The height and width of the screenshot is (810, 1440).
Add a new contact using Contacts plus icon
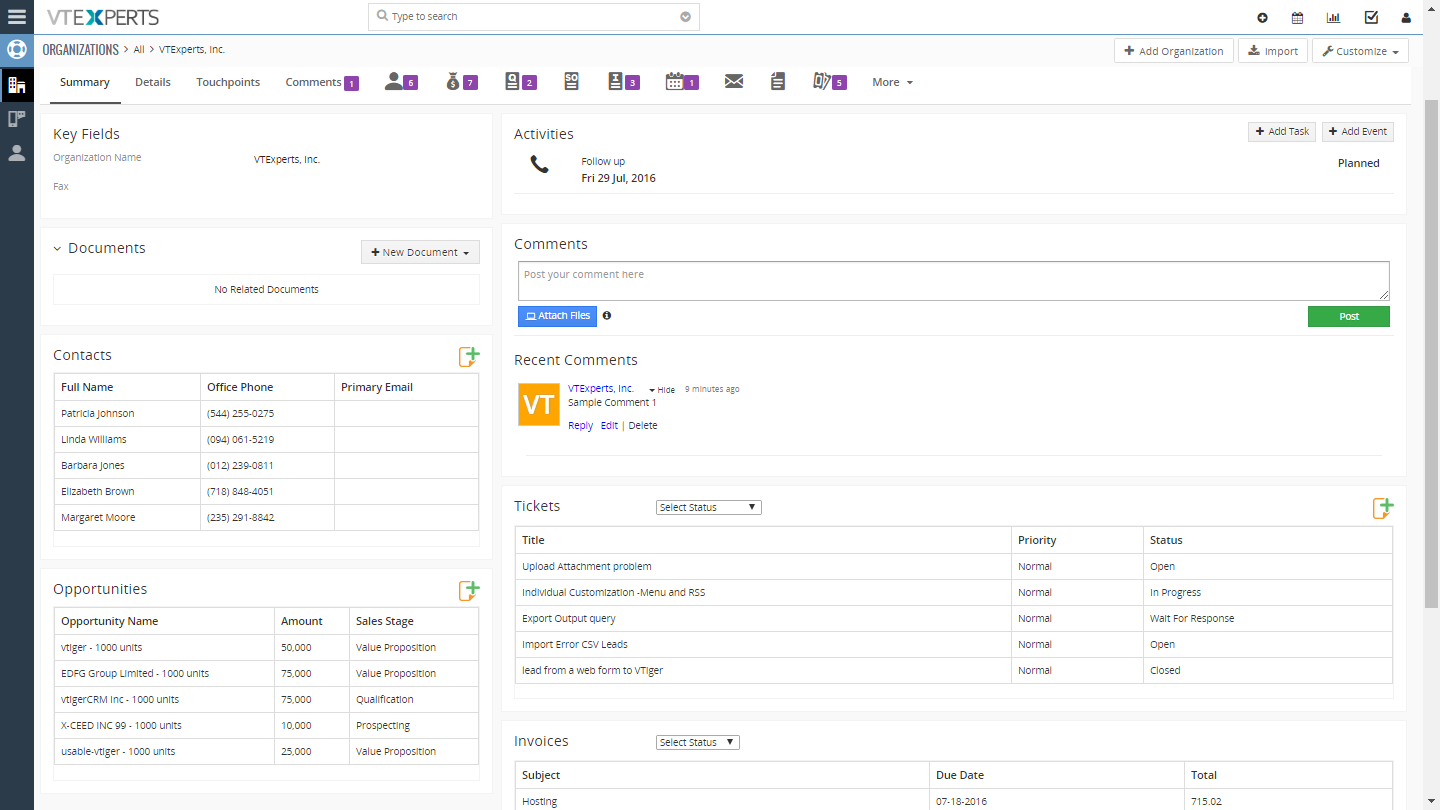[469, 356]
